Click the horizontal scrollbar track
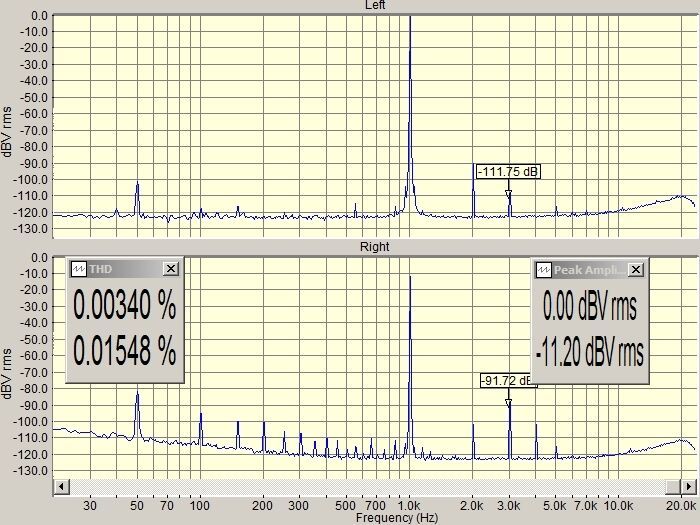Image resolution: width=700 pixels, height=525 pixels. point(367,486)
